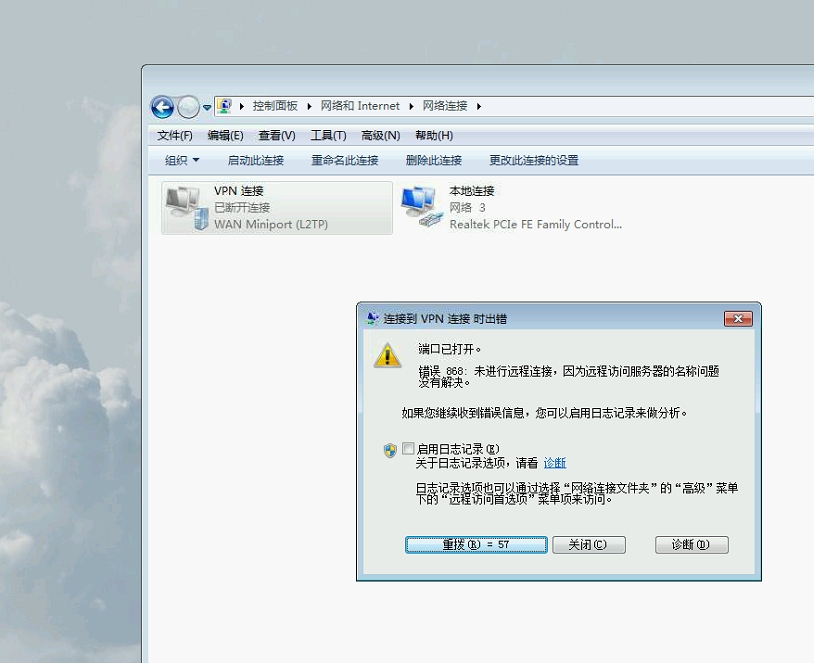Click the 端口已打开 message text
The height and width of the screenshot is (663, 814).
pyautogui.click(x=450, y=349)
